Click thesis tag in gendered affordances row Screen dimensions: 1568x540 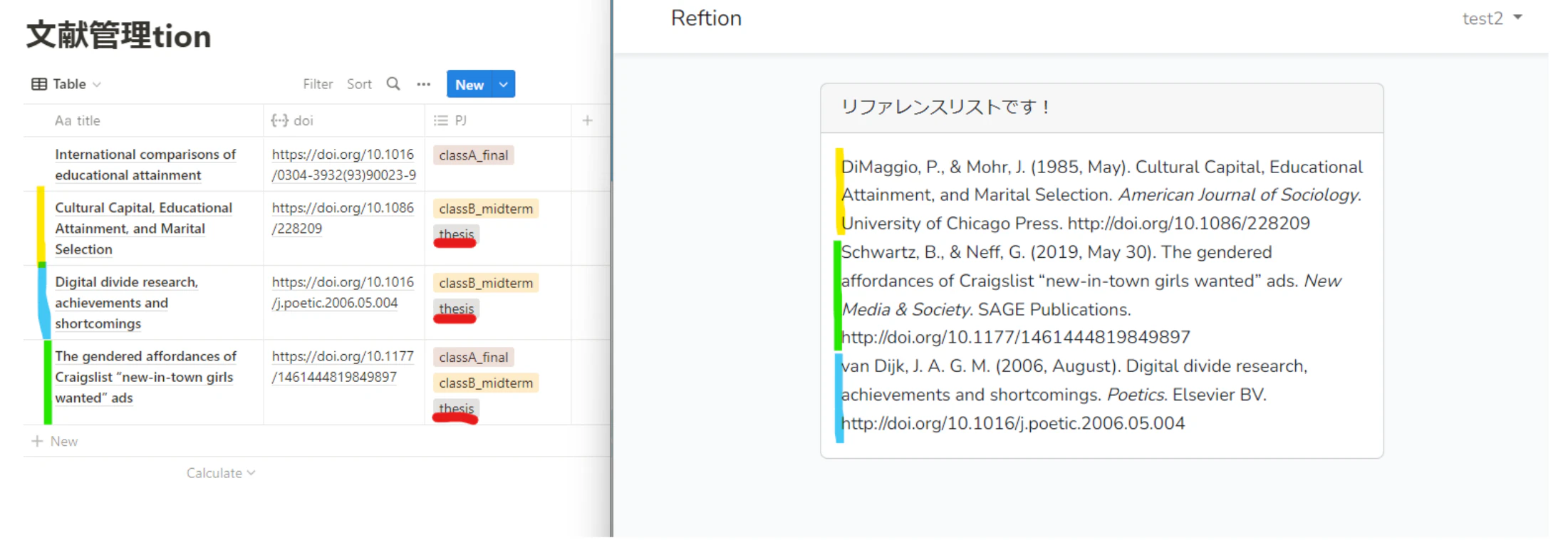pyautogui.click(x=457, y=408)
